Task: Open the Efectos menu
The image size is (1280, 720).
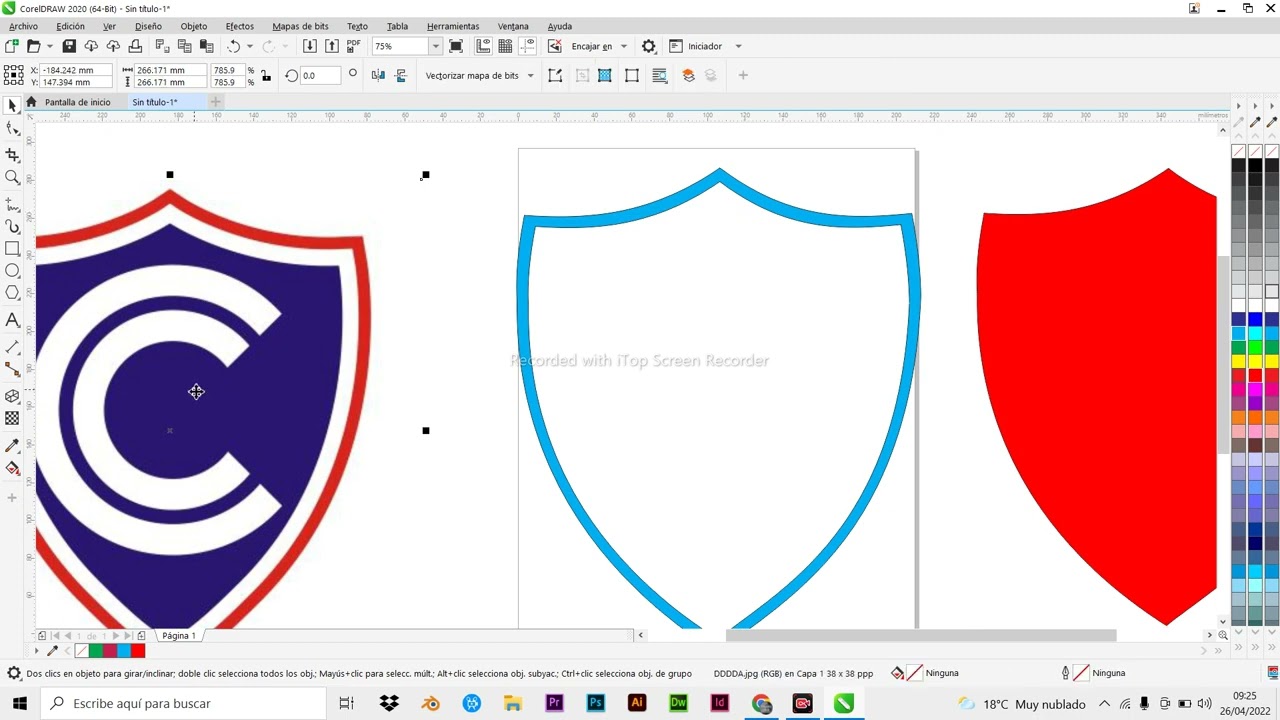Action: 239,26
